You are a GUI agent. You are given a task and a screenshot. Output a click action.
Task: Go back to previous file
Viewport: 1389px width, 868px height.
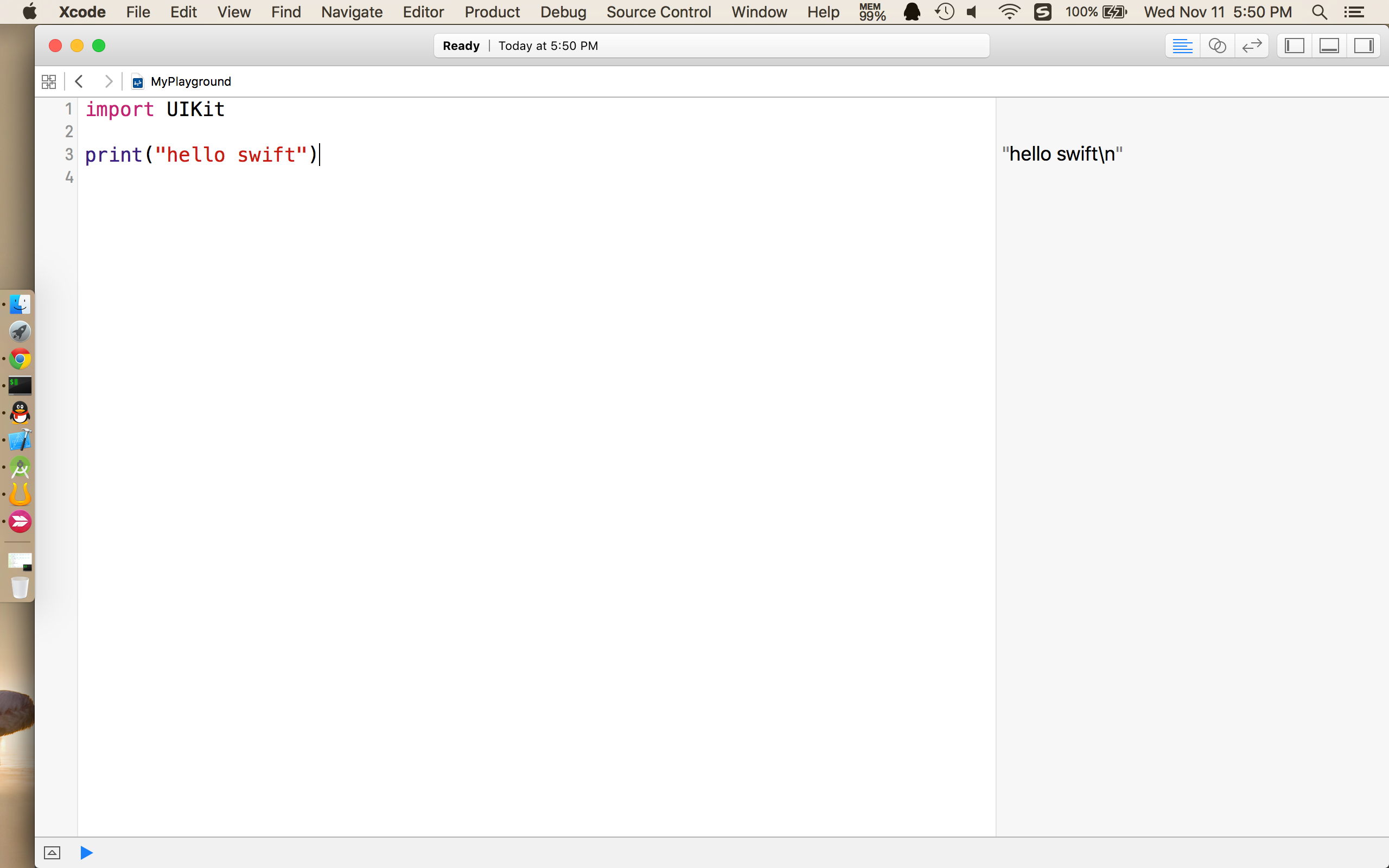(79, 81)
